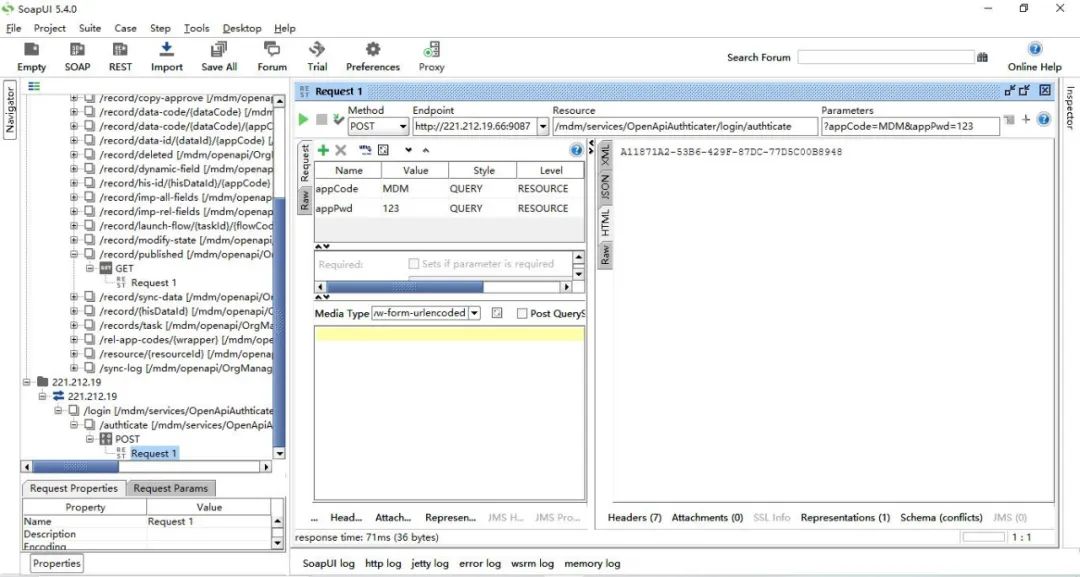Open the SoapUI log panel
This screenshot has height=577, width=1080.
(329, 563)
